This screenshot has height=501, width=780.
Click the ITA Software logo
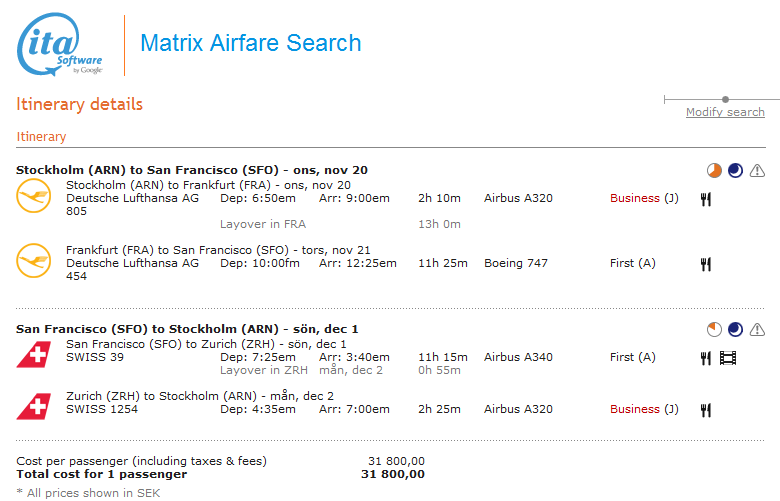(x=60, y=46)
